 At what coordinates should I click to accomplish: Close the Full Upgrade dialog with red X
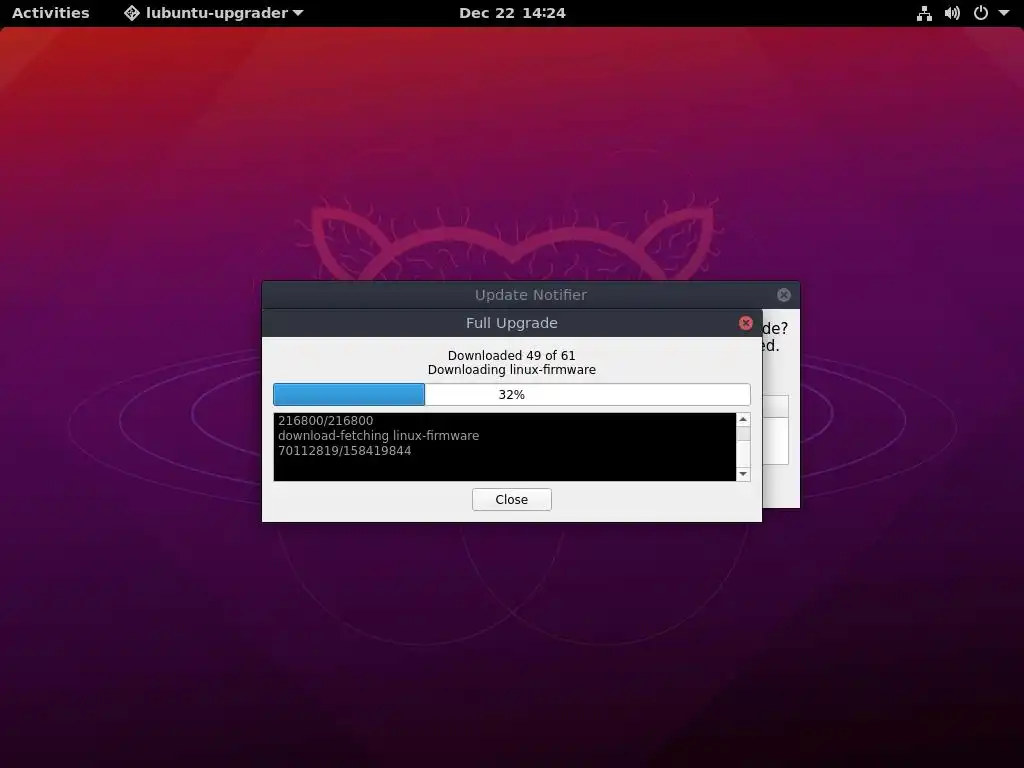pos(745,323)
